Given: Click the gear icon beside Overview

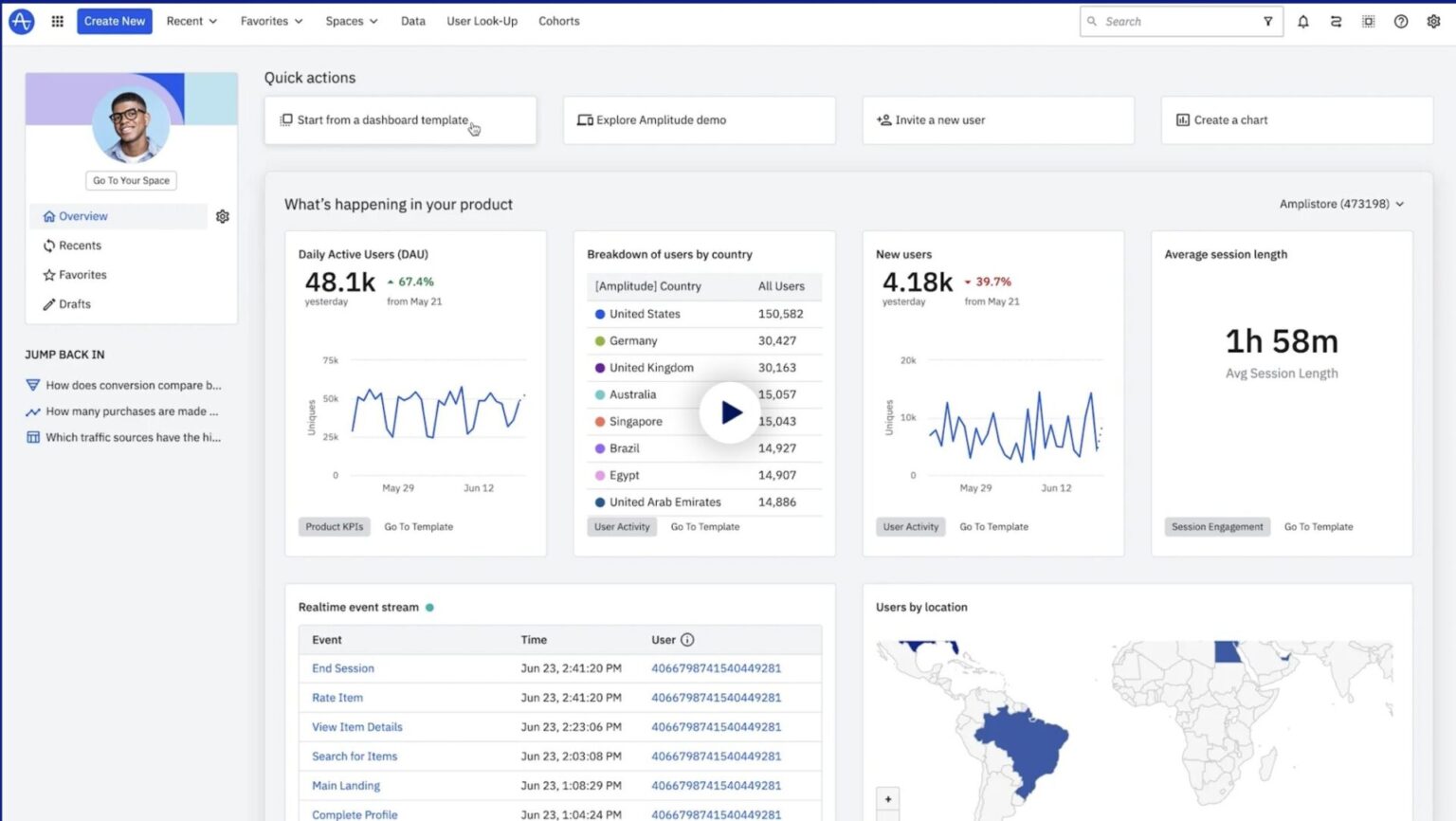Looking at the screenshot, I should tap(223, 216).
